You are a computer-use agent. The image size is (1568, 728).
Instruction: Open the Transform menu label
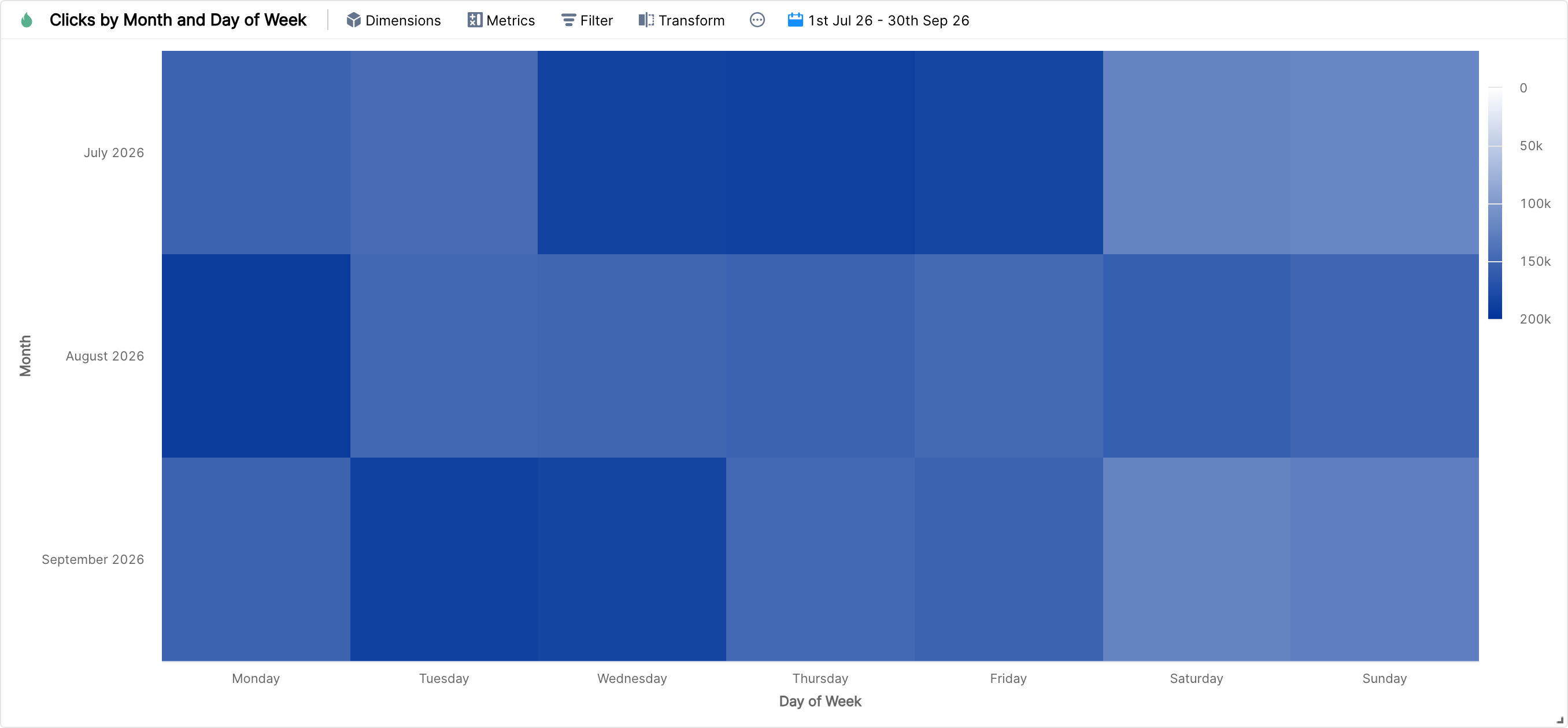tap(691, 21)
